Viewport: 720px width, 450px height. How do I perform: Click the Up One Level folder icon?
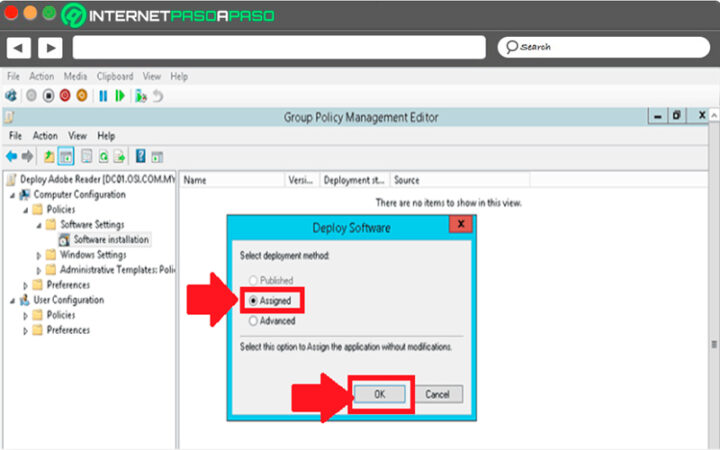click(x=48, y=156)
